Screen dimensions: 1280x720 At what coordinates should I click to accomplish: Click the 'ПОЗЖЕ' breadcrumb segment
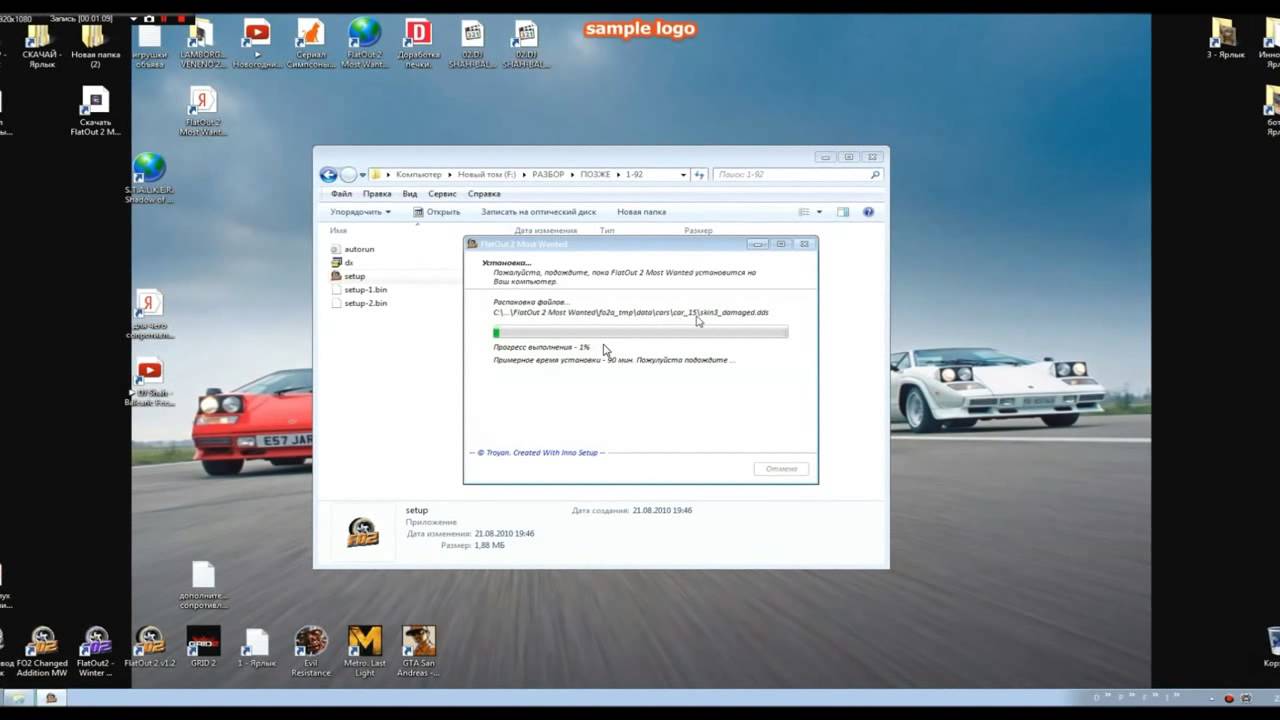[595, 174]
